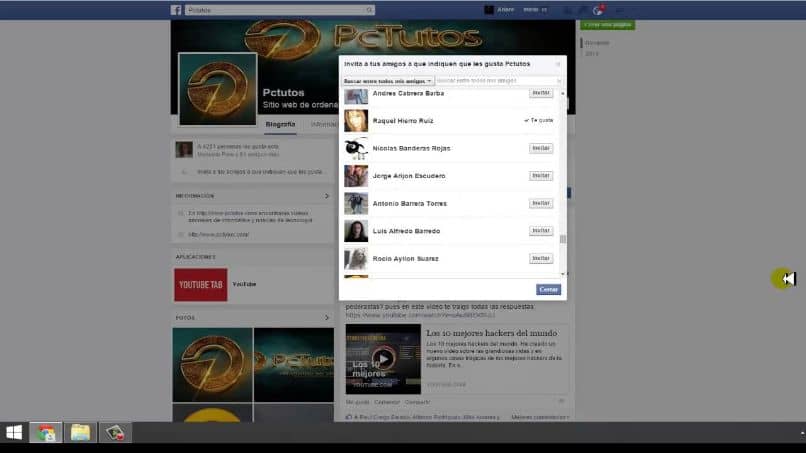Invite Jorge Arijon Escudero
This screenshot has width=806, height=453.
pos(541,176)
